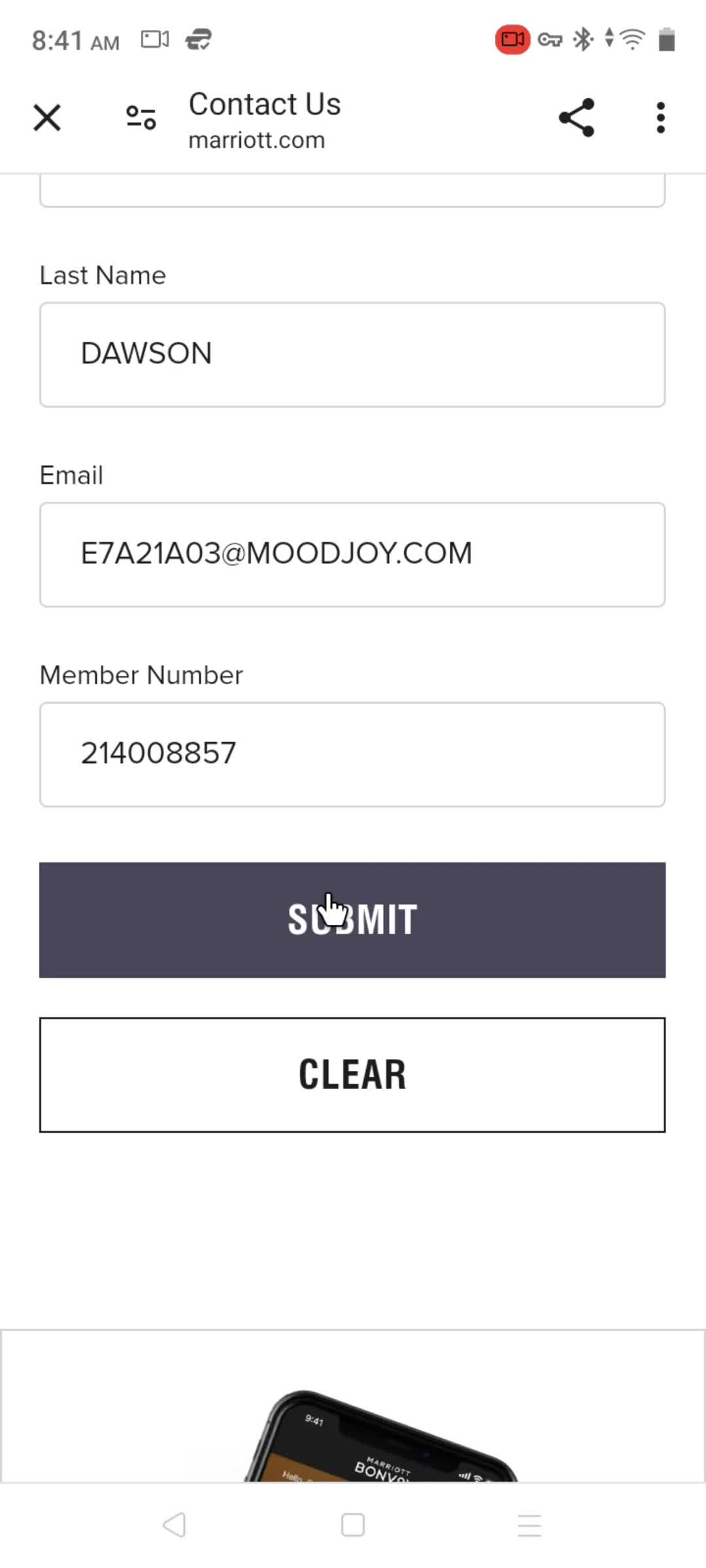This screenshot has width=706, height=1568.
Task: Tap the partially visible field above Last Name
Action: coord(352,191)
